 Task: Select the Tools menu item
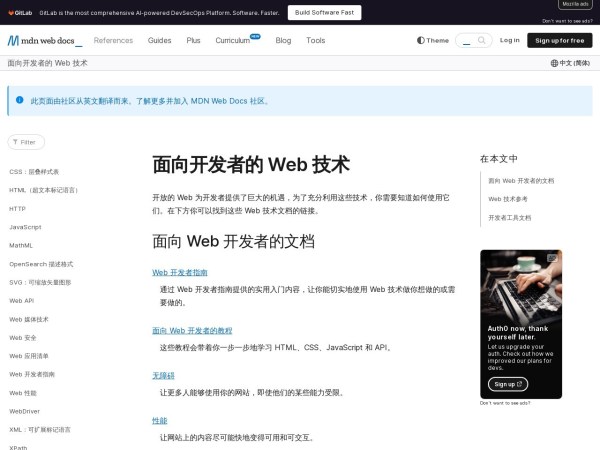(x=315, y=40)
